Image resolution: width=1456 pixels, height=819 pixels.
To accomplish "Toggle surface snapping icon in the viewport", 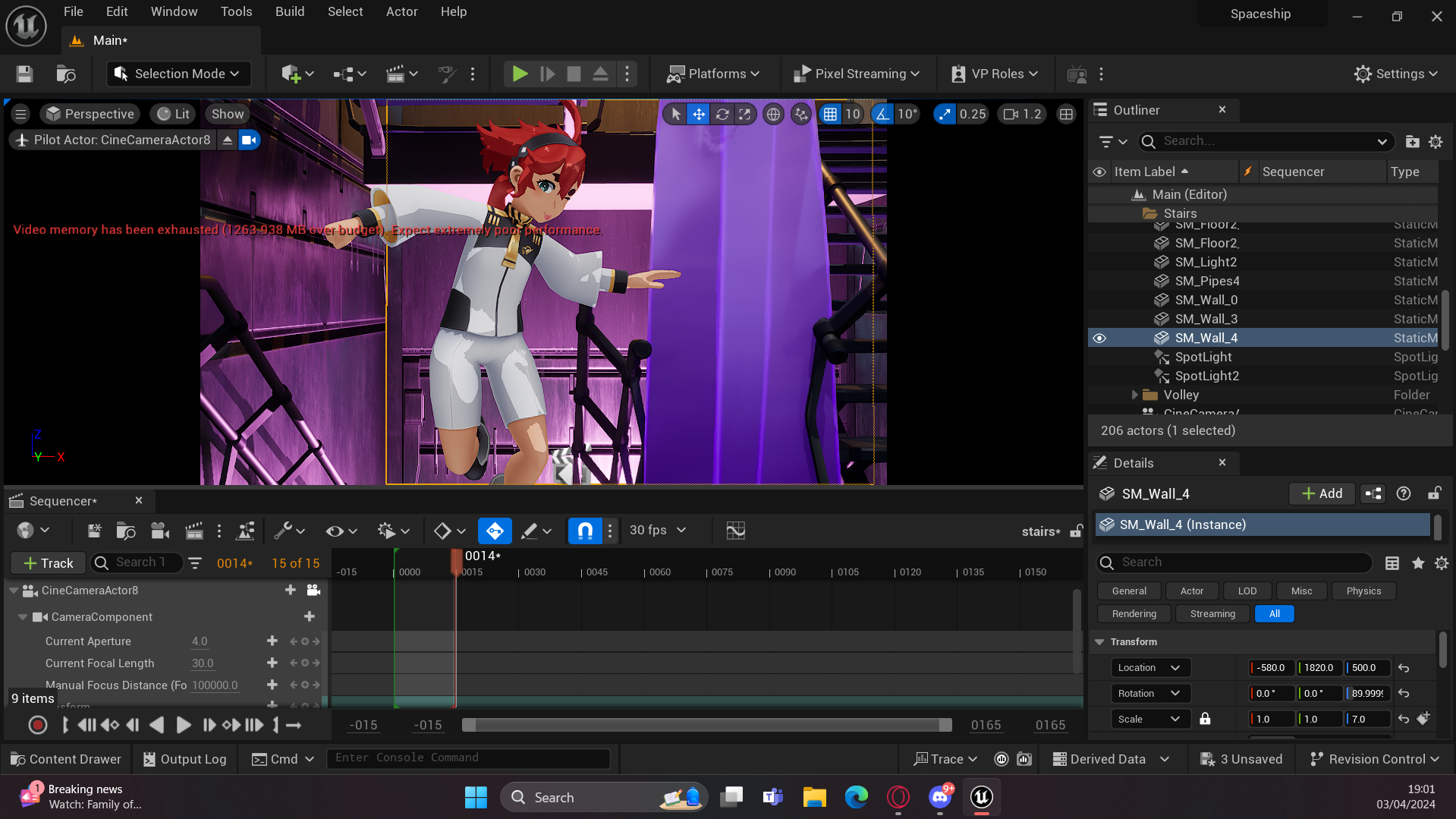I will 801,114.
